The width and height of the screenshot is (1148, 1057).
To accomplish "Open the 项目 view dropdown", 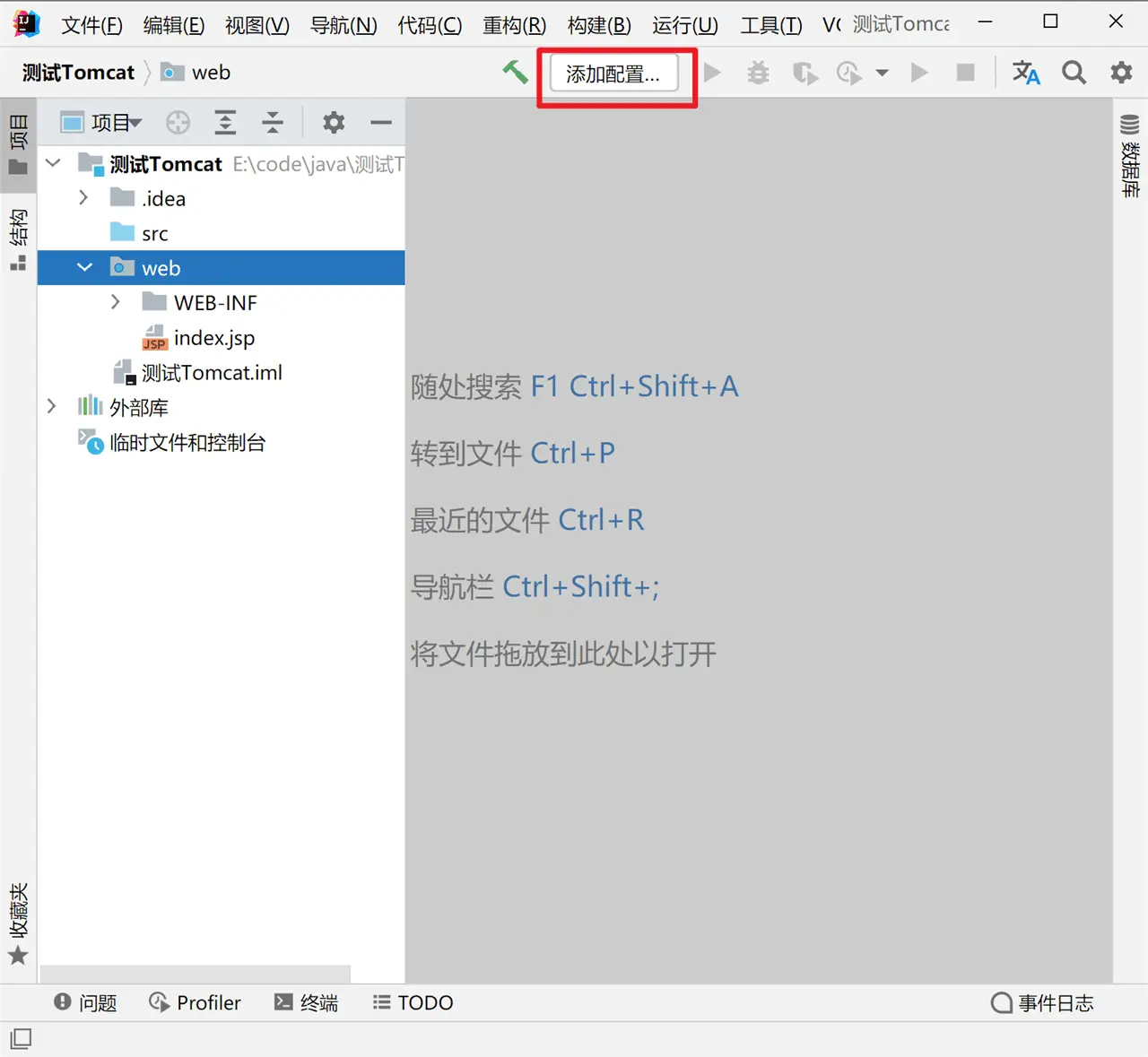I will [115, 123].
